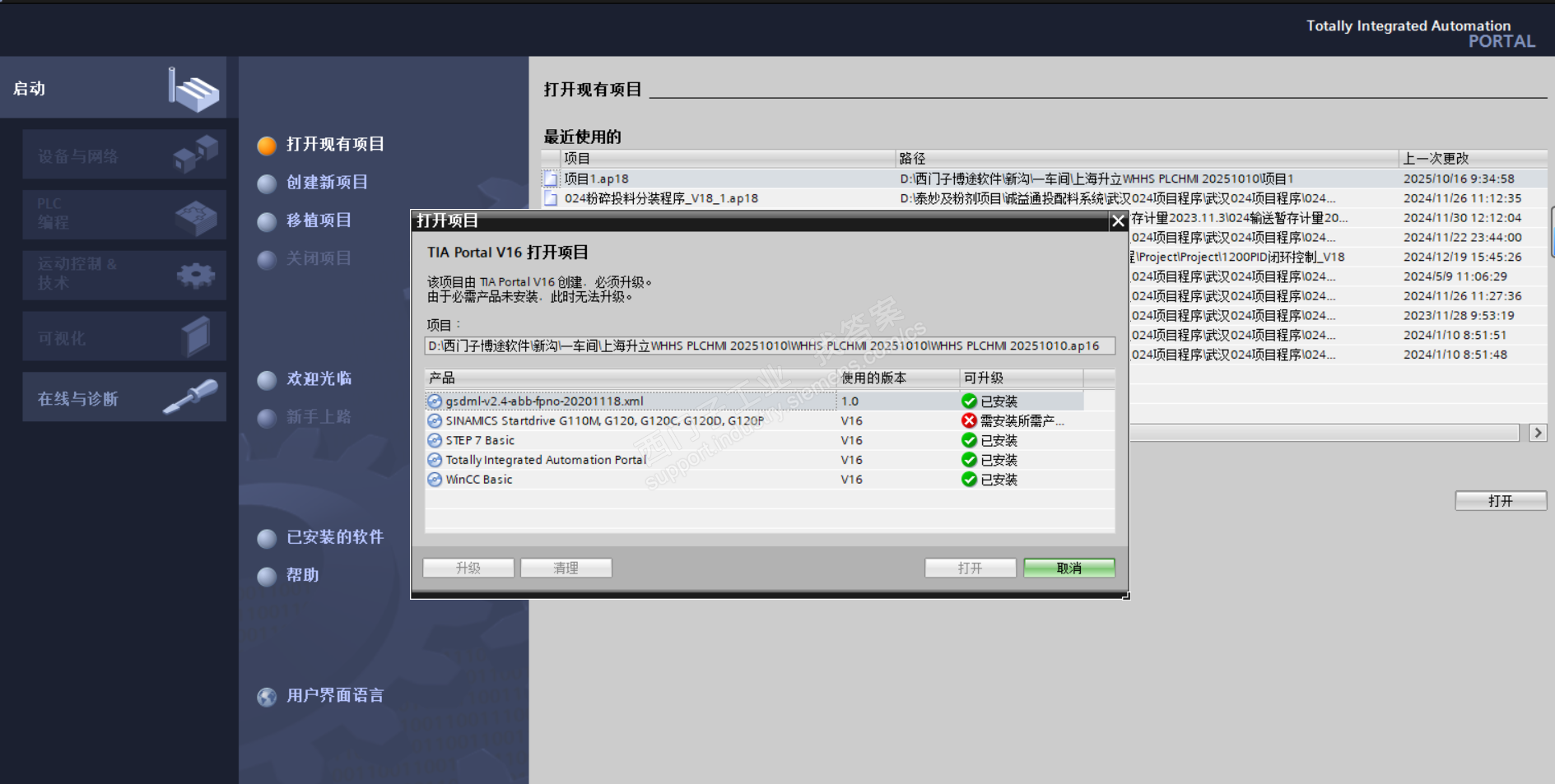Open 在线与诊断 wrench icon
The height and width of the screenshot is (784, 1555).
(191, 397)
